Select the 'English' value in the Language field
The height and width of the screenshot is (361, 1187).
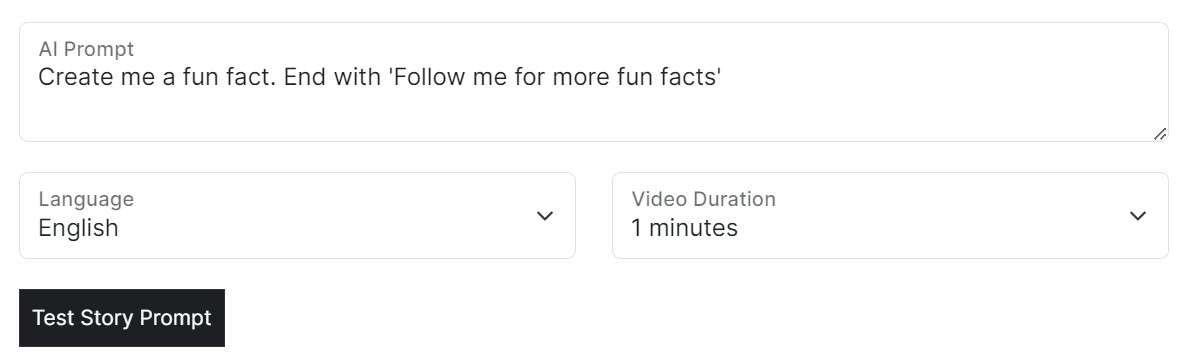pos(79,228)
